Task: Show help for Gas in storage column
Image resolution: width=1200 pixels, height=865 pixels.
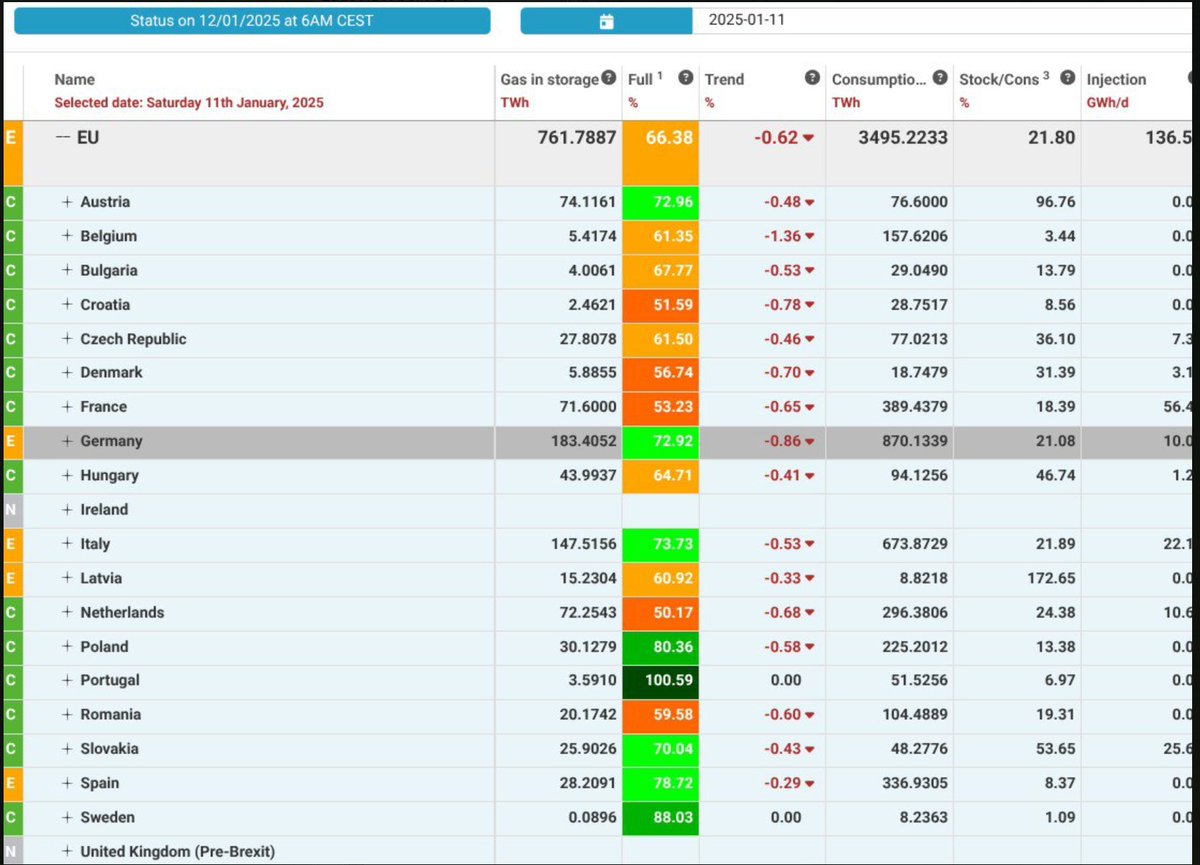Action: [x=608, y=79]
